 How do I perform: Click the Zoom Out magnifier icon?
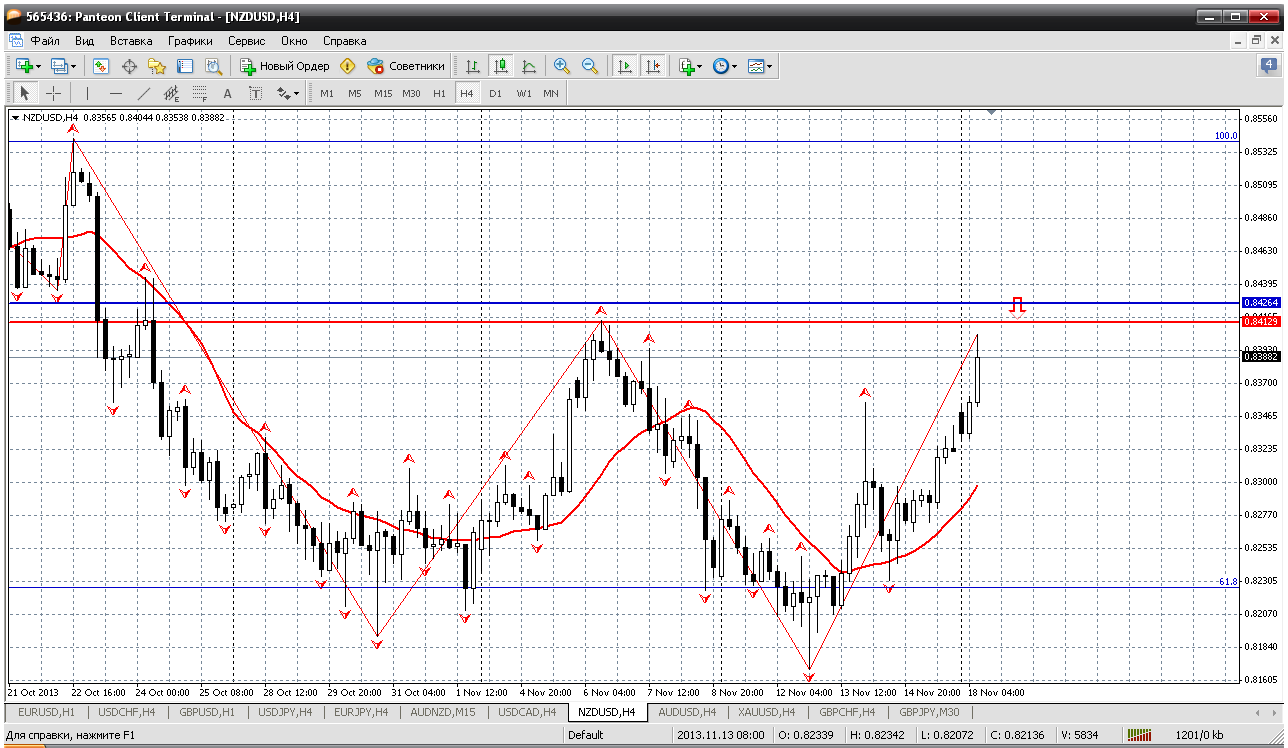click(x=590, y=66)
